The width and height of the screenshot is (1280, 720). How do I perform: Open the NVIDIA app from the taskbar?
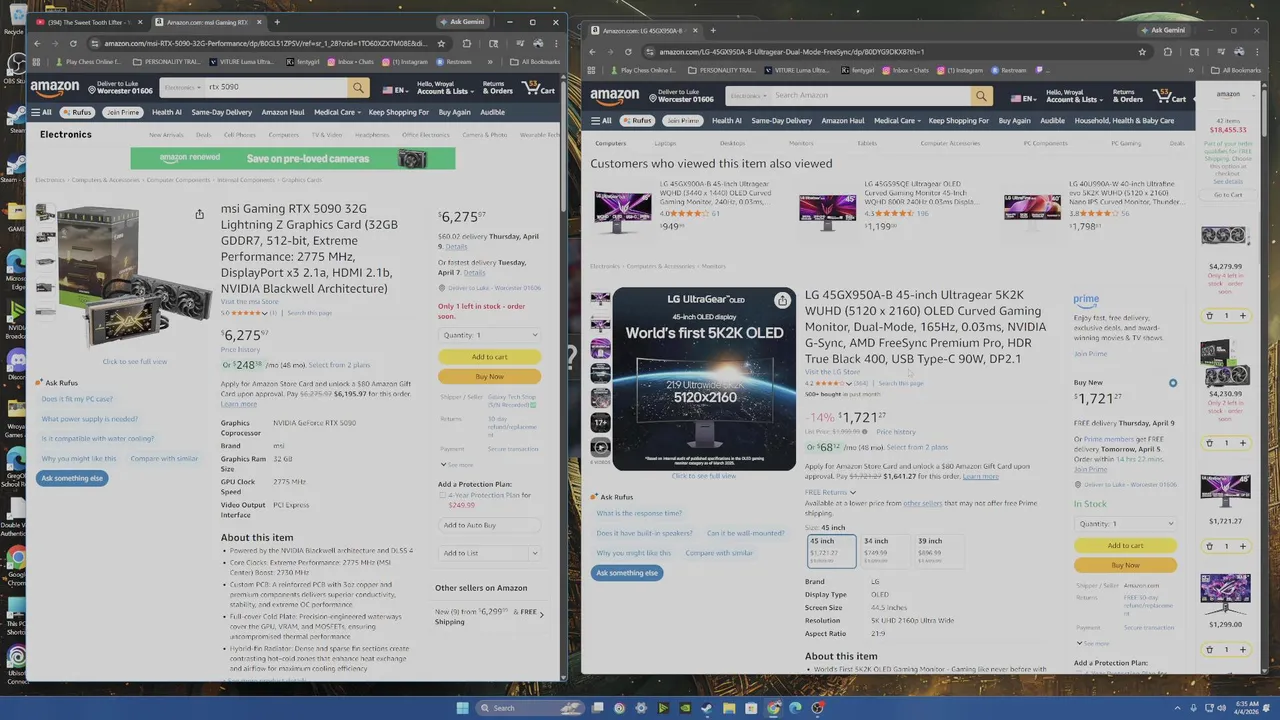685,708
